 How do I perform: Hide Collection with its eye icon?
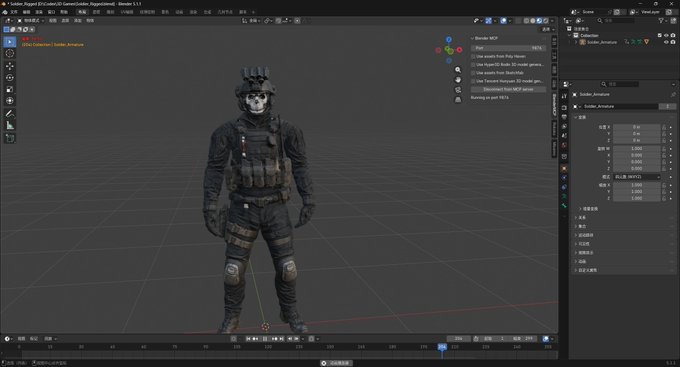(666, 36)
